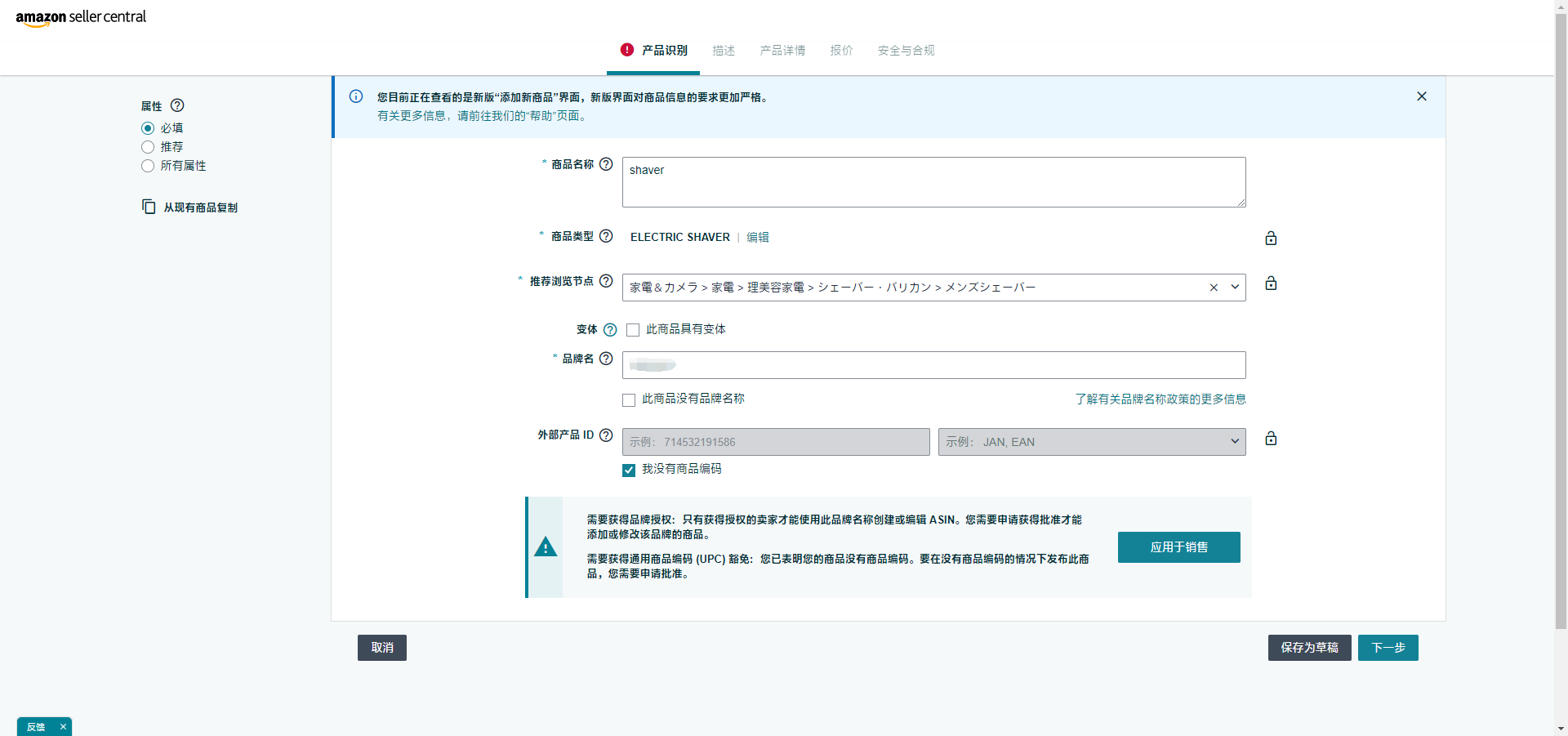Uncheck the 我没有商品编码 checkbox
1568x736 pixels.
(x=629, y=470)
